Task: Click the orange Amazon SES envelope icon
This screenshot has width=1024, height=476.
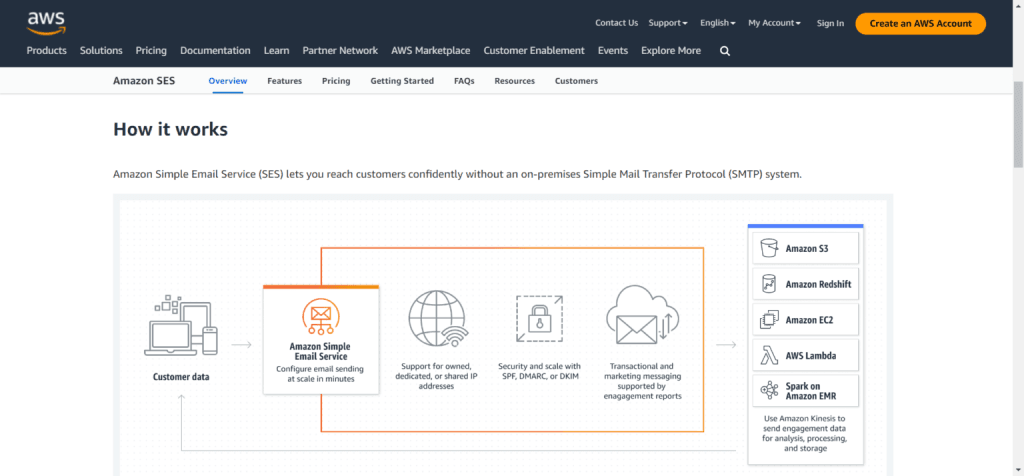Action: click(321, 317)
